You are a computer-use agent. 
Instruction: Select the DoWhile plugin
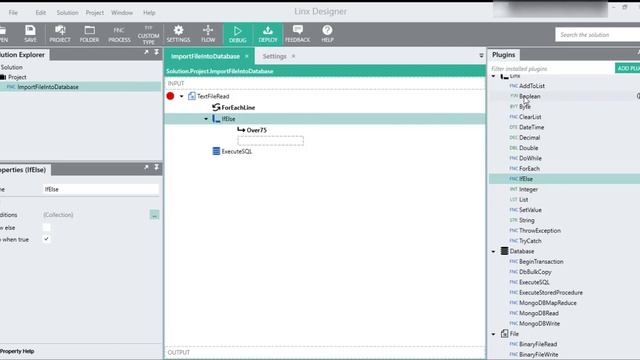coord(530,158)
